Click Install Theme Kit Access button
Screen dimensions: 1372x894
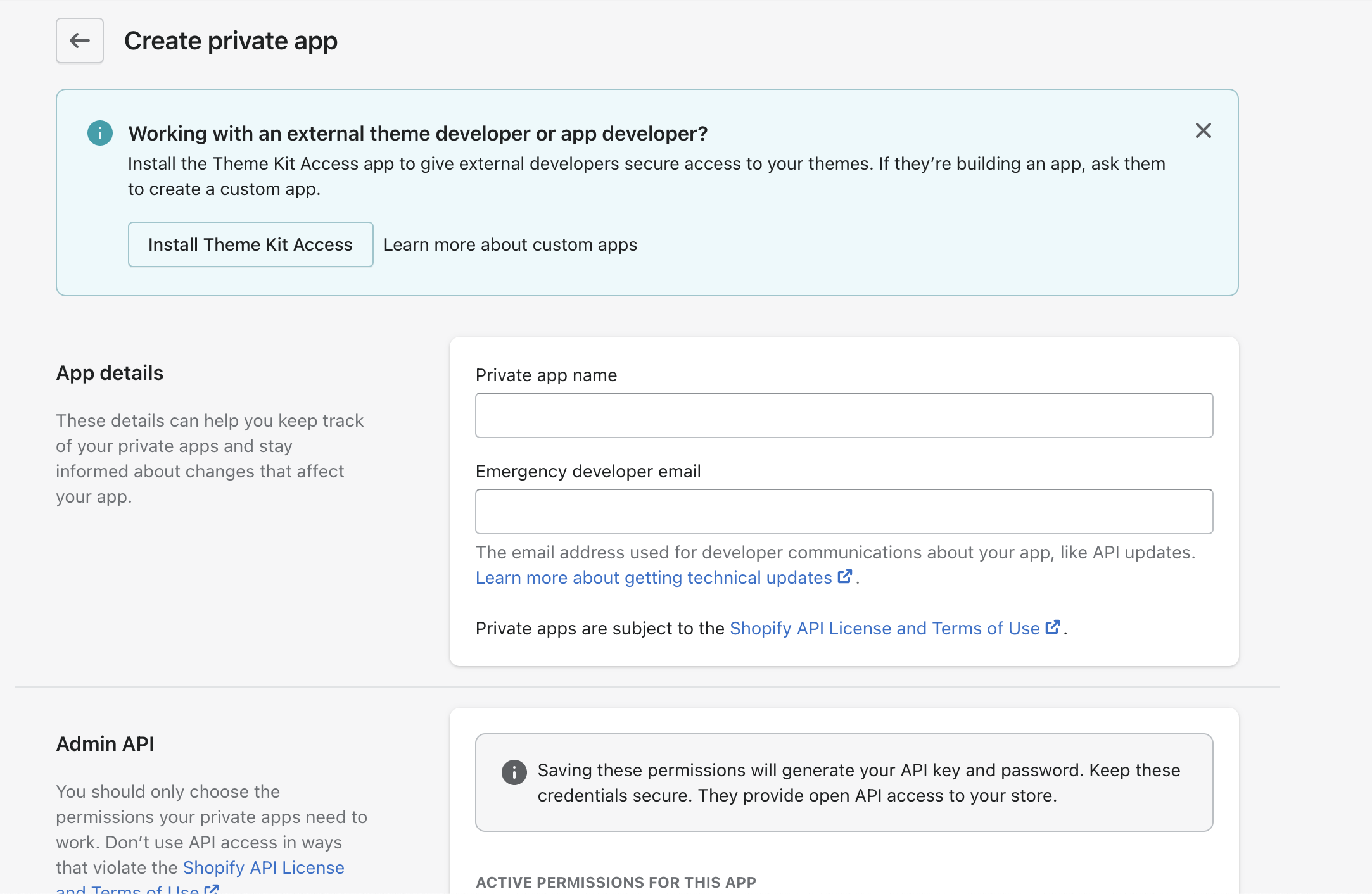pyautogui.click(x=250, y=244)
